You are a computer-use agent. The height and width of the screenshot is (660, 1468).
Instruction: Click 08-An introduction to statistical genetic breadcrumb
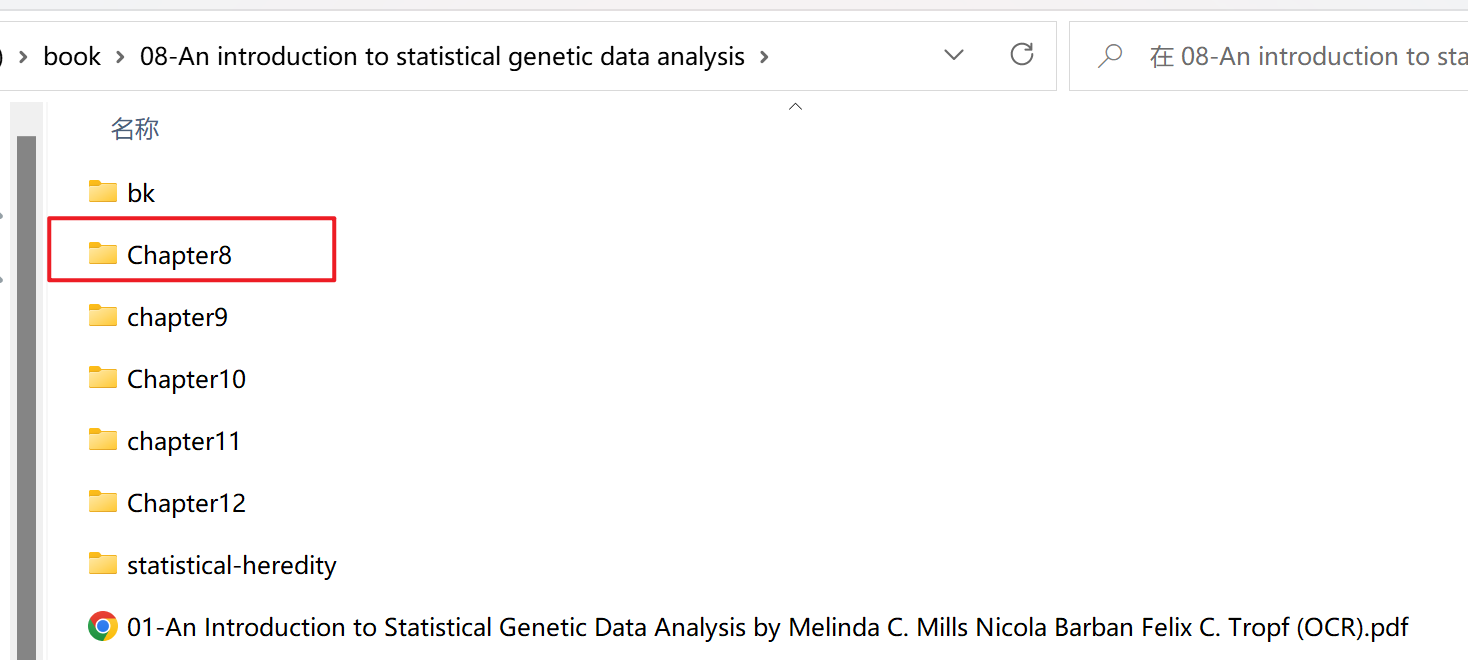(442, 57)
